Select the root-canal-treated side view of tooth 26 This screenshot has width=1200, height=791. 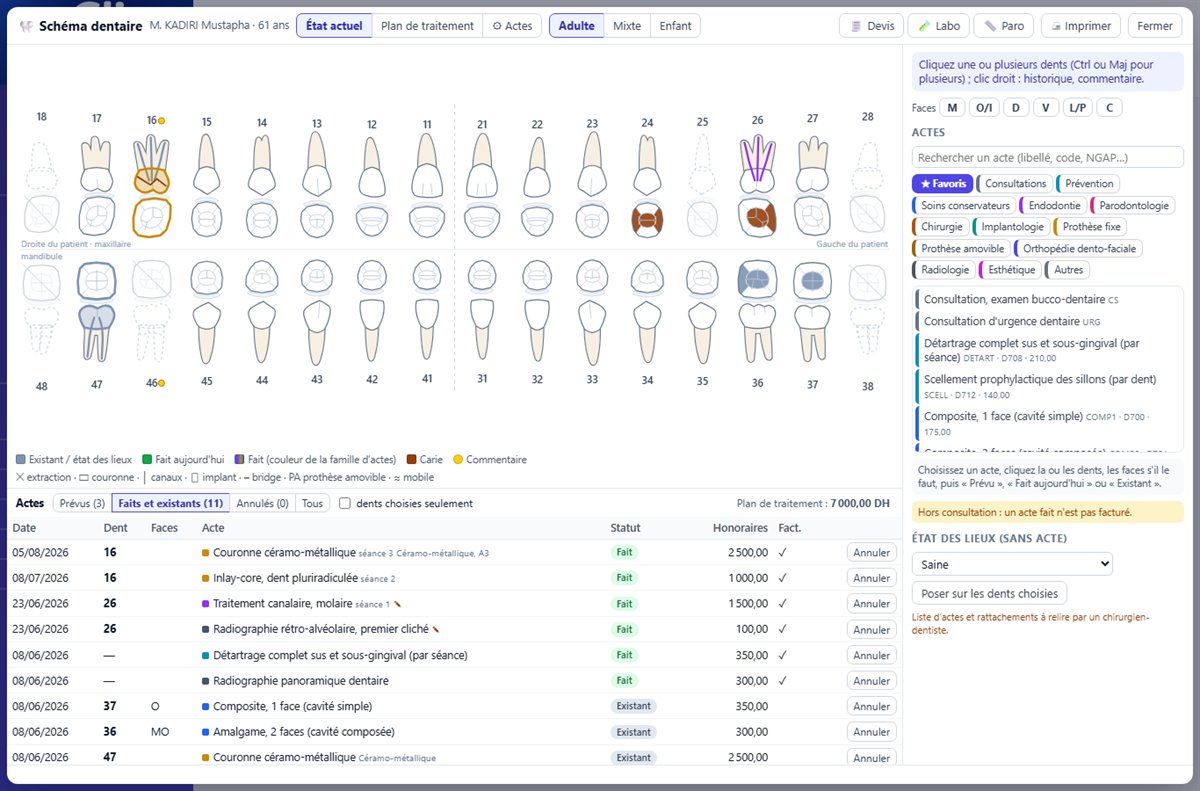[x=757, y=165]
